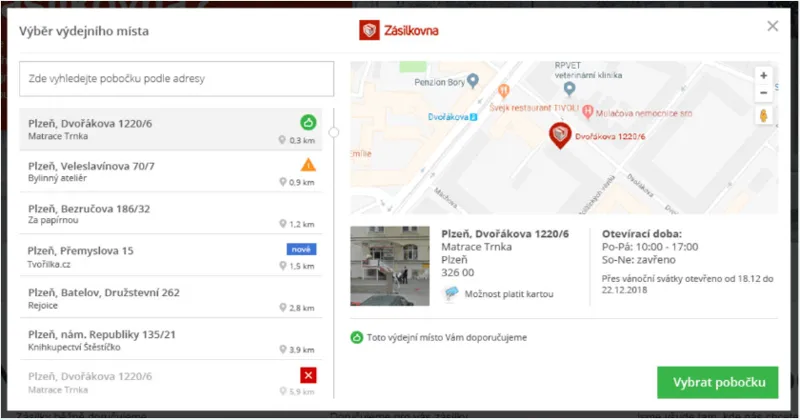The image size is (800, 420).
Task: Click the RPVET veterinární klinika pin
Action: click(569, 89)
